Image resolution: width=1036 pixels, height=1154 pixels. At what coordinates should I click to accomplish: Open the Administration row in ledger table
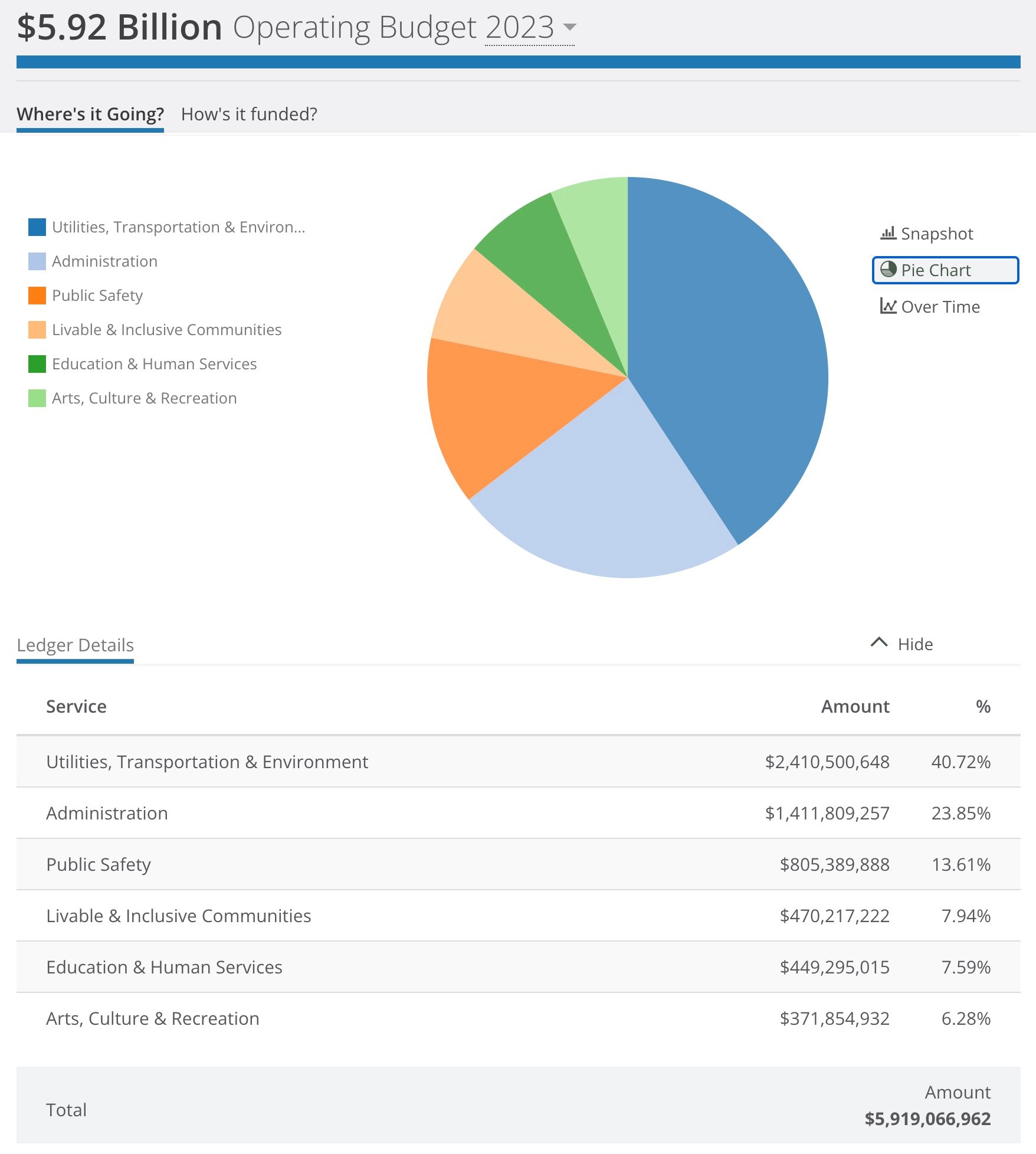point(107,813)
